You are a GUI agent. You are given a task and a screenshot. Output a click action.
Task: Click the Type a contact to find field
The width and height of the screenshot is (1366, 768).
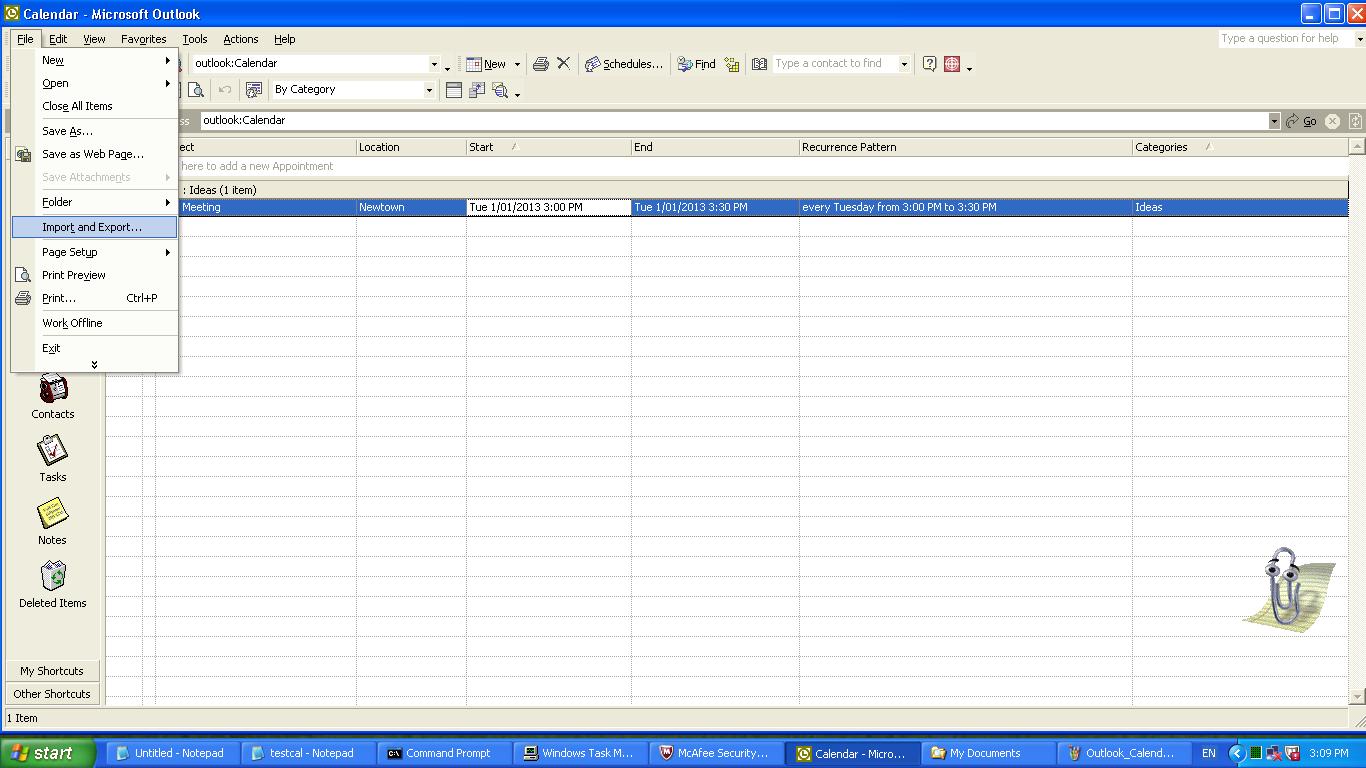pos(835,64)
